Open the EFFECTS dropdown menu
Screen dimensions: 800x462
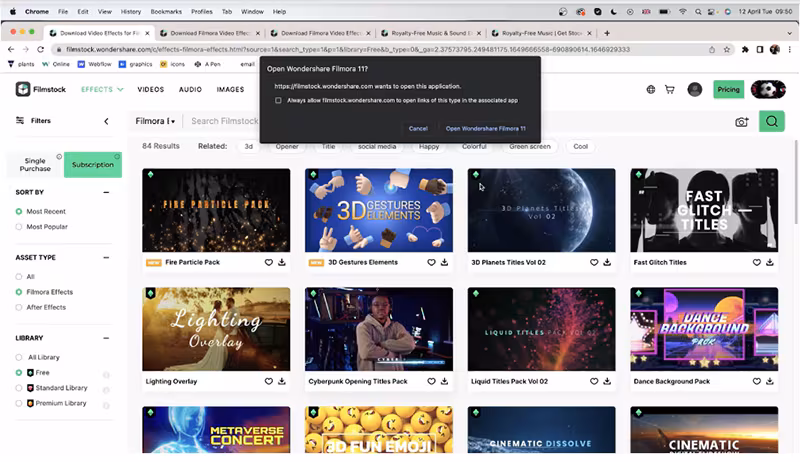(x=102, y=89)
